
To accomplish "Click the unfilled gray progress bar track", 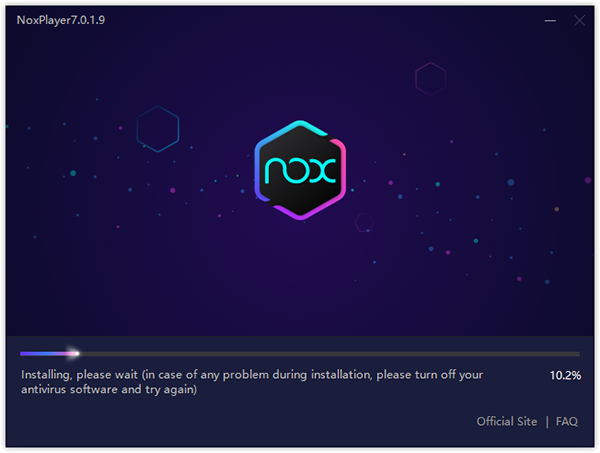I will click(x=329, y=354).
